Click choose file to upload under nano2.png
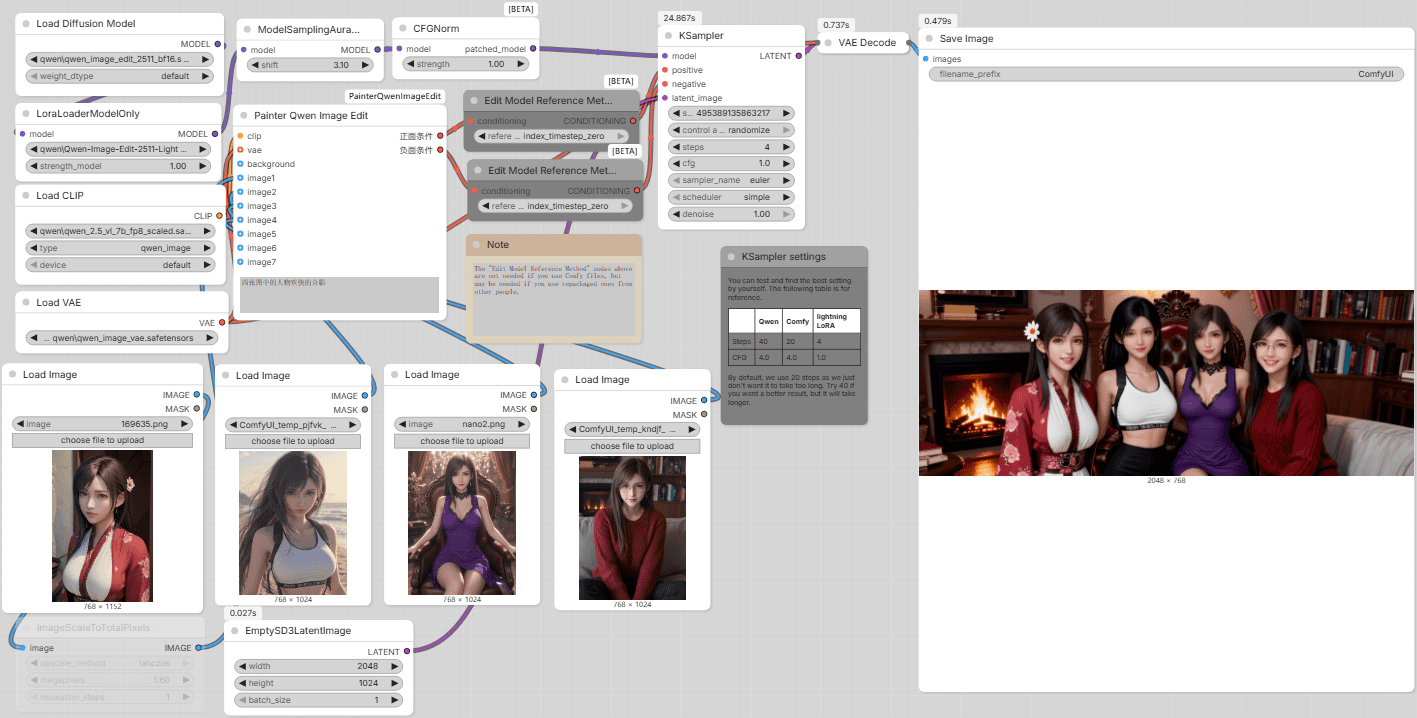 460,441
